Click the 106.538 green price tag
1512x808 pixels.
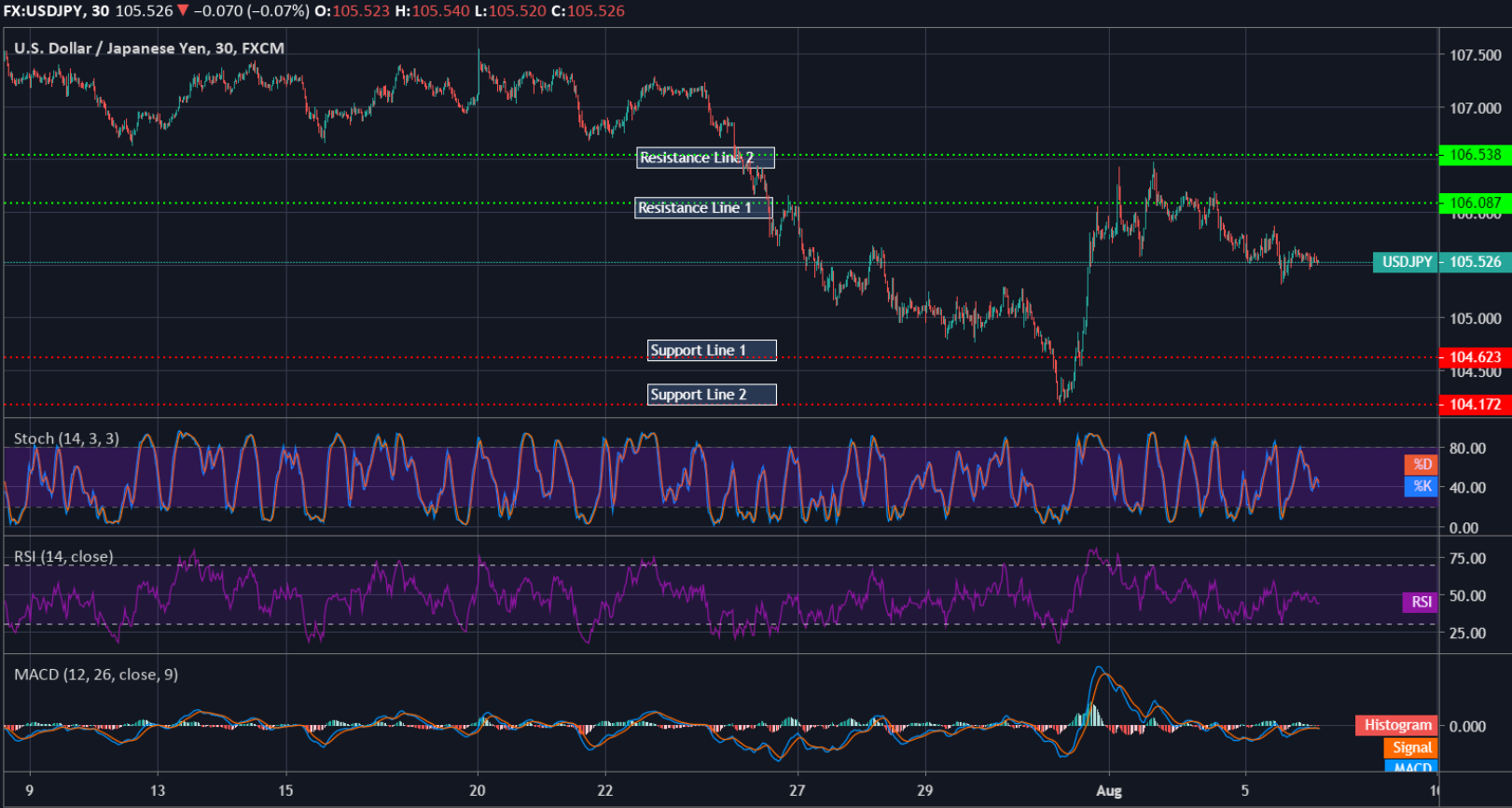tap(1476, 155)
